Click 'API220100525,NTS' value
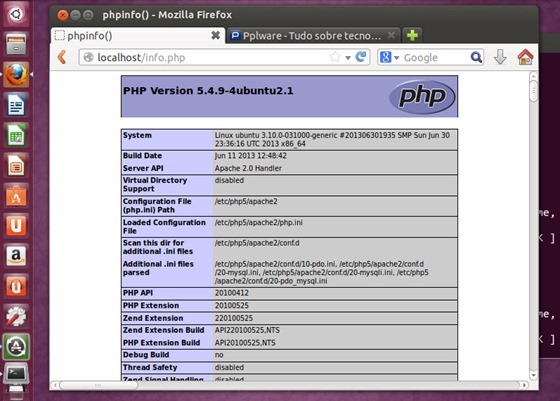The height and width of the screenshot is (401, 560). click(x=247, y=330)
